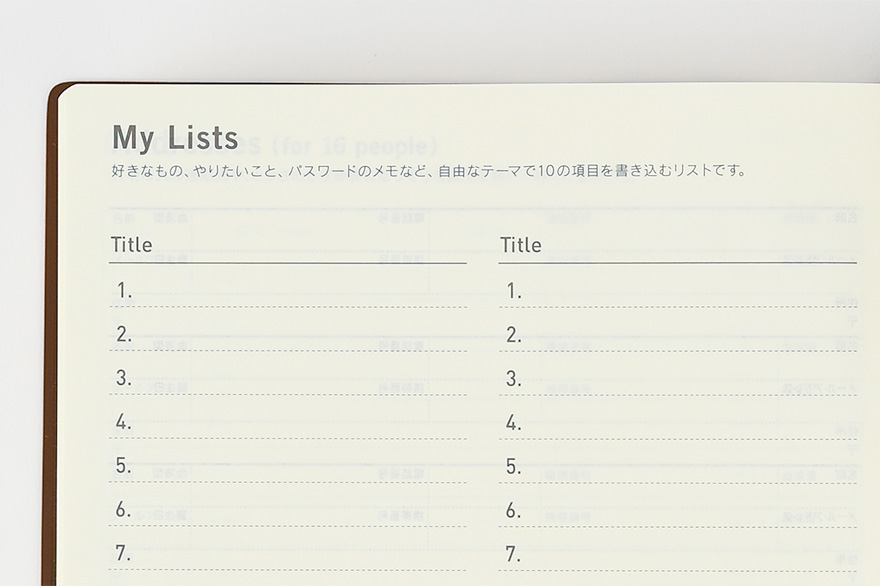Click line 3 in the left list
Viewport: 880px width, 586px height.
[290, 379]
